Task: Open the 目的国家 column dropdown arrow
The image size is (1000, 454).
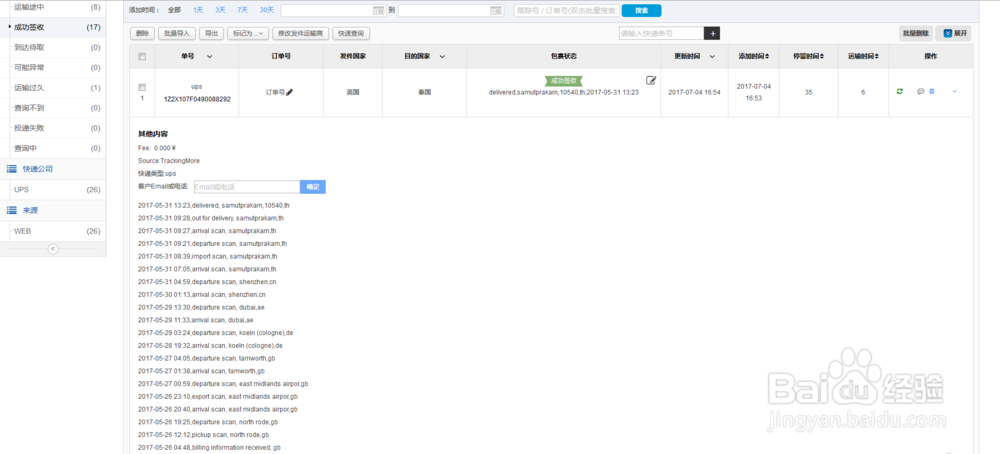Action: pyautogui.click(x=442, y=57)
